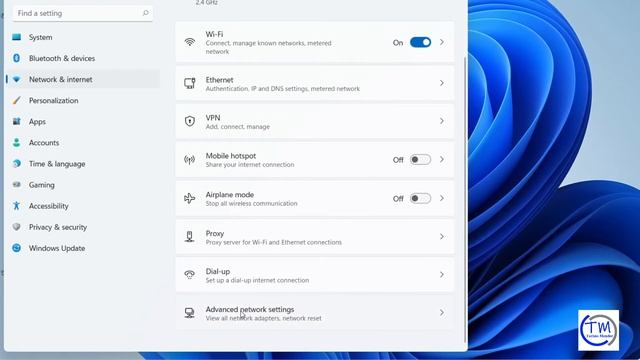Click the Gaming controller icon
This screenshot has width=640, height=360.
[16, 184]
